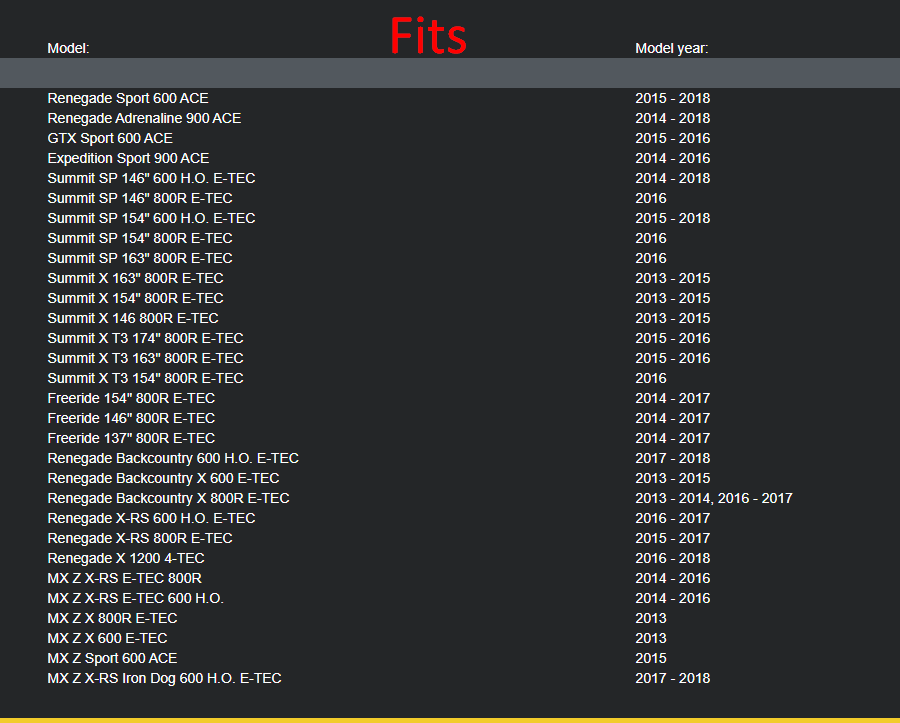
Task: Click 'Summit SP 154" 600 H.O. E-TEC' entry
Action: (152, 219)
